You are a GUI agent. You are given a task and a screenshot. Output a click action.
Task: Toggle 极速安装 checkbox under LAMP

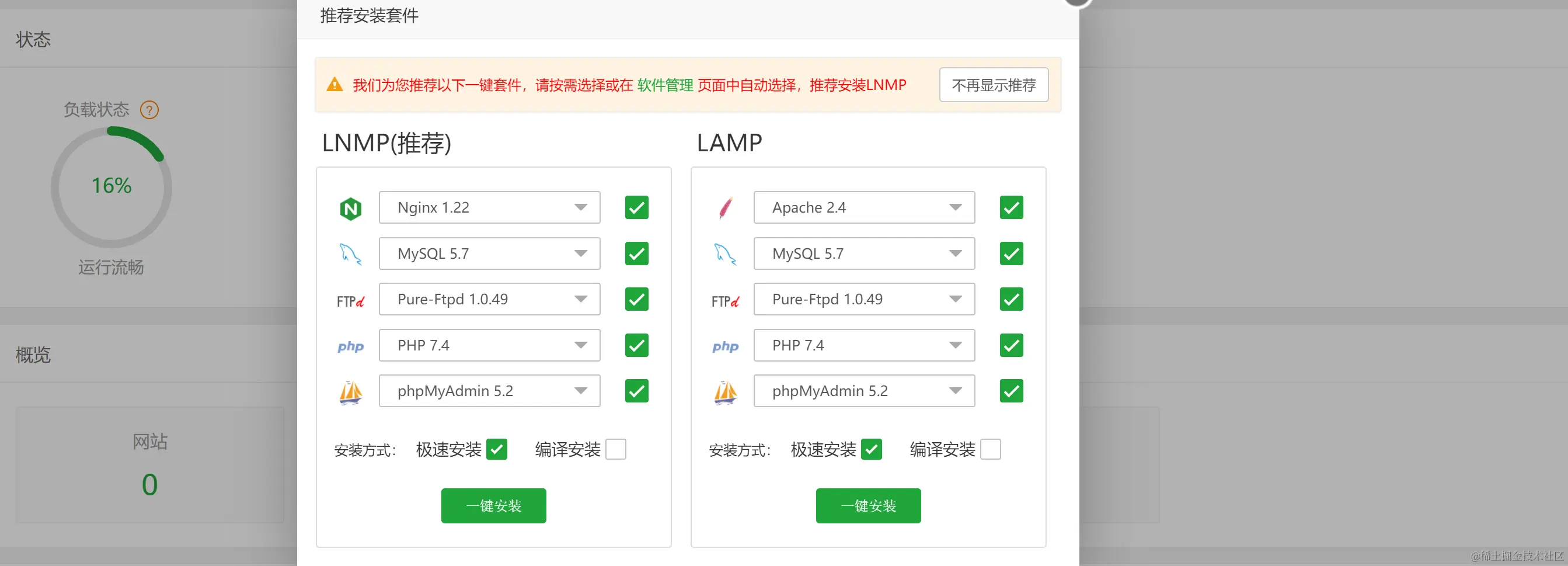[872, 450]
